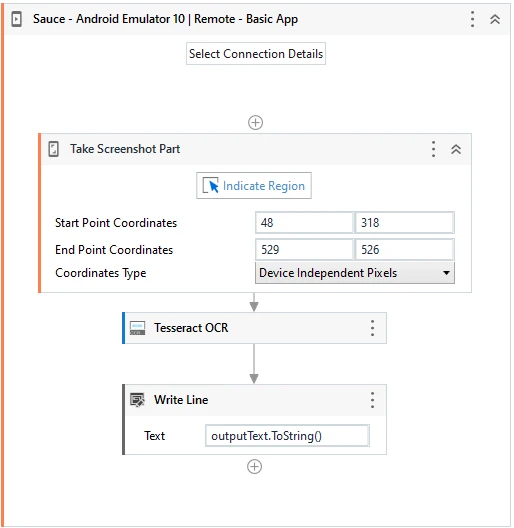The height and width of the screenshot is (528, 514).
Task: Click the end point Y field showing 526
Action: pos(404,250)
